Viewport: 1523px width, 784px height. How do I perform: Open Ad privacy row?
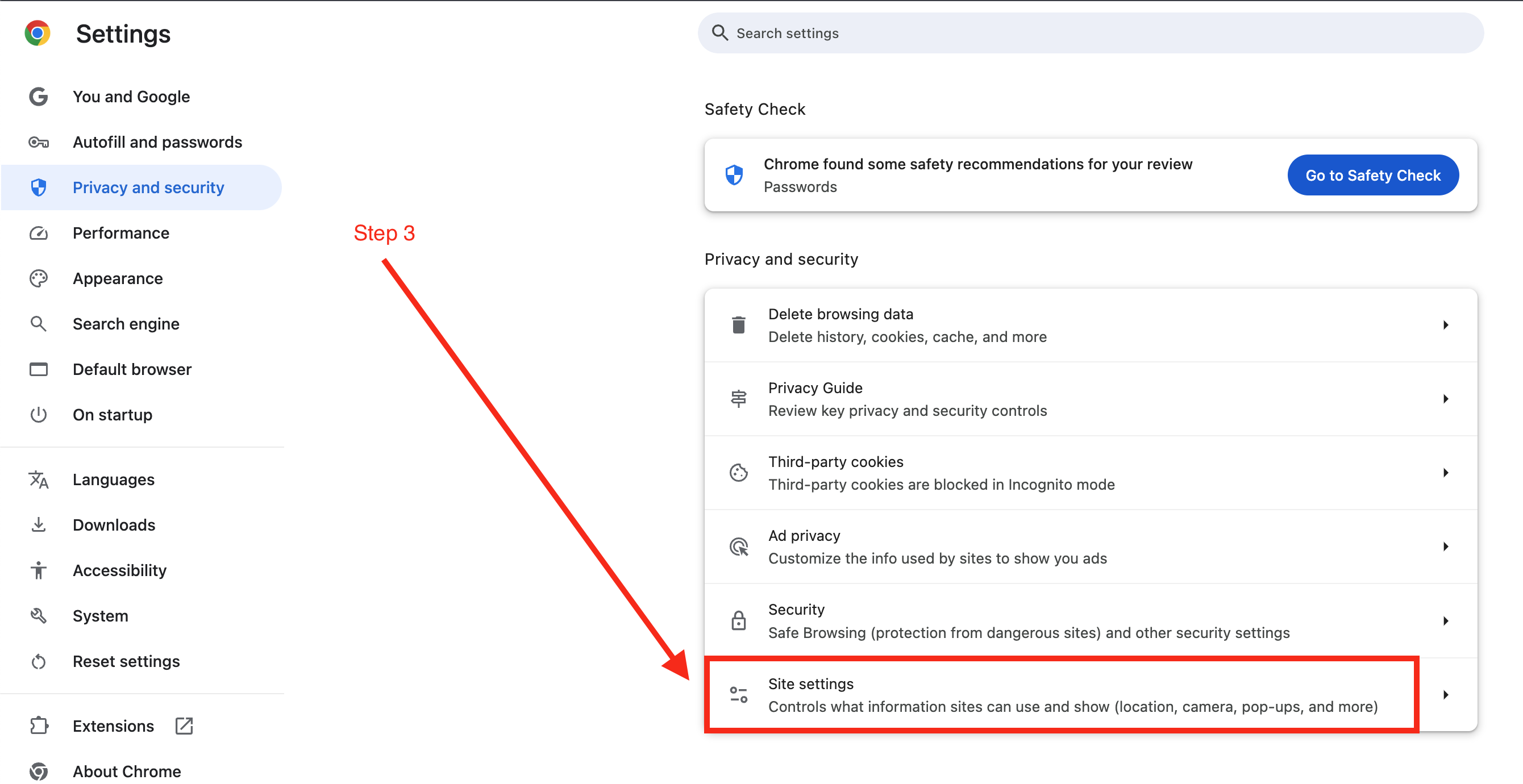pyautogui.click(x=1090, y=547)
